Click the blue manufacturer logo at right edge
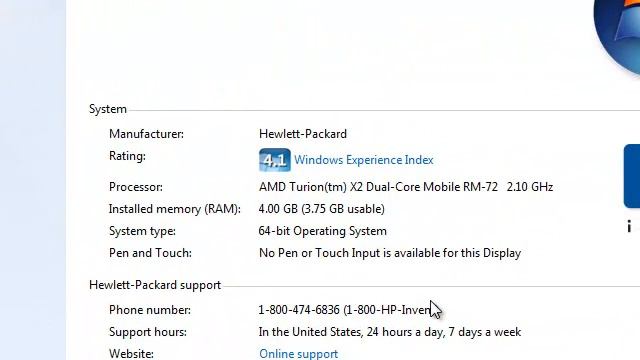 coord(632,176)
